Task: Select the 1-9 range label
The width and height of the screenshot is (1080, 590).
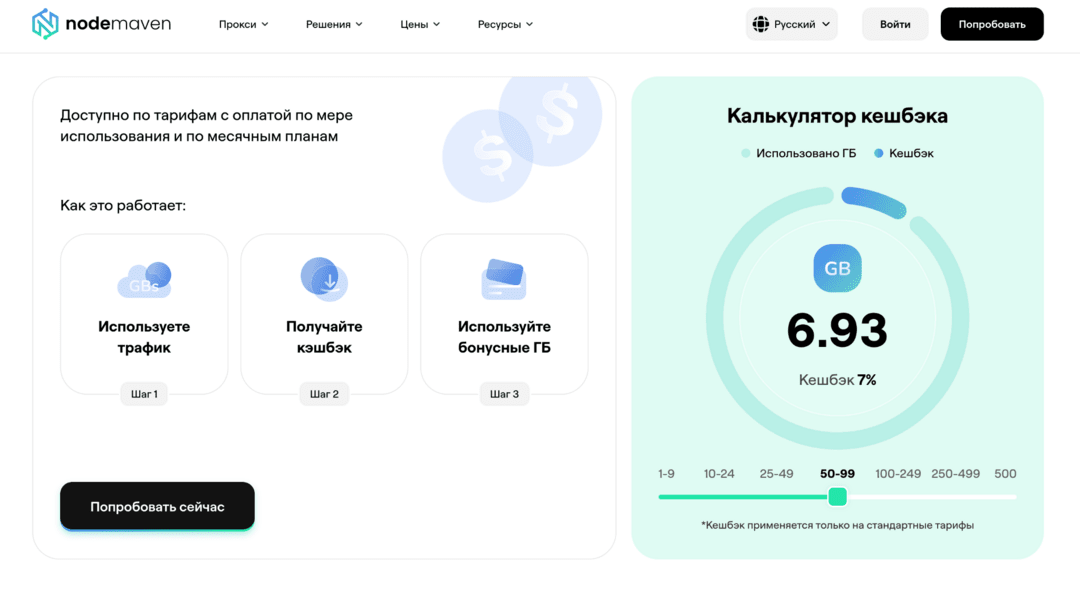Action: [666, 474]
